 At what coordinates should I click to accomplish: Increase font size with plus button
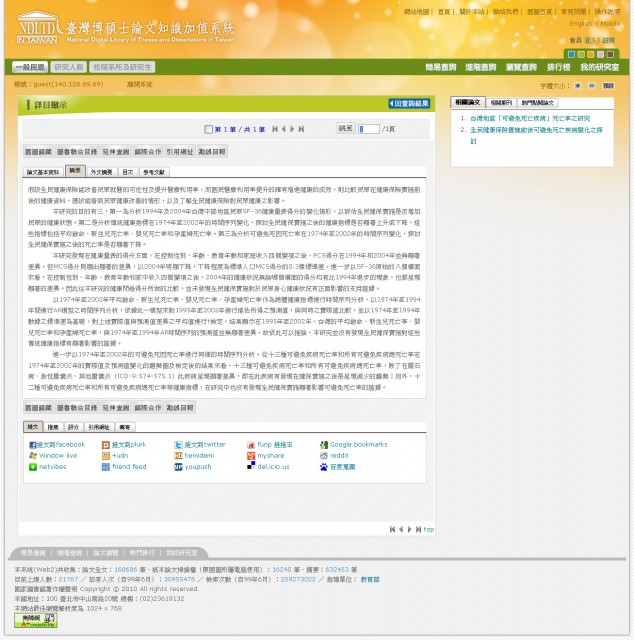point(577,86)
